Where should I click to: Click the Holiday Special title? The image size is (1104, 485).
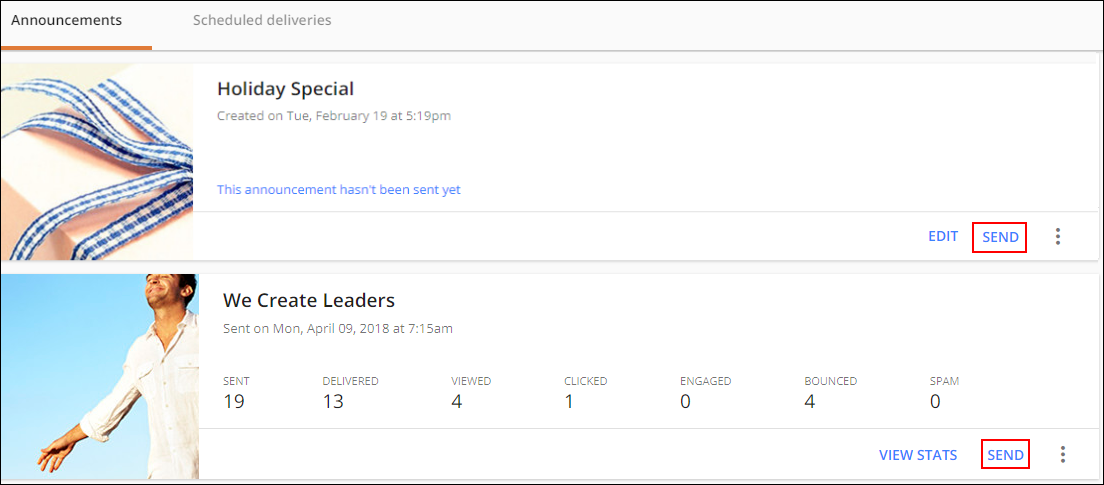(x=285, y=89)
